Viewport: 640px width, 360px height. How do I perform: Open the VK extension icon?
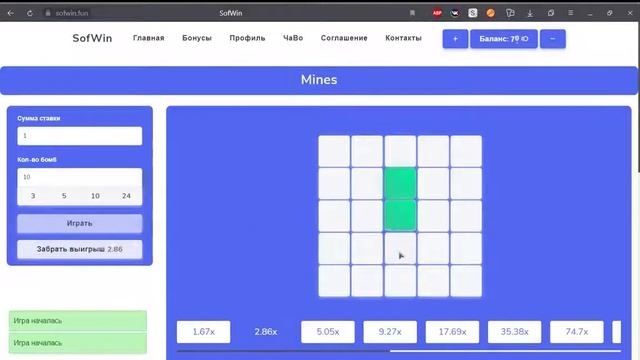point(455,13)
